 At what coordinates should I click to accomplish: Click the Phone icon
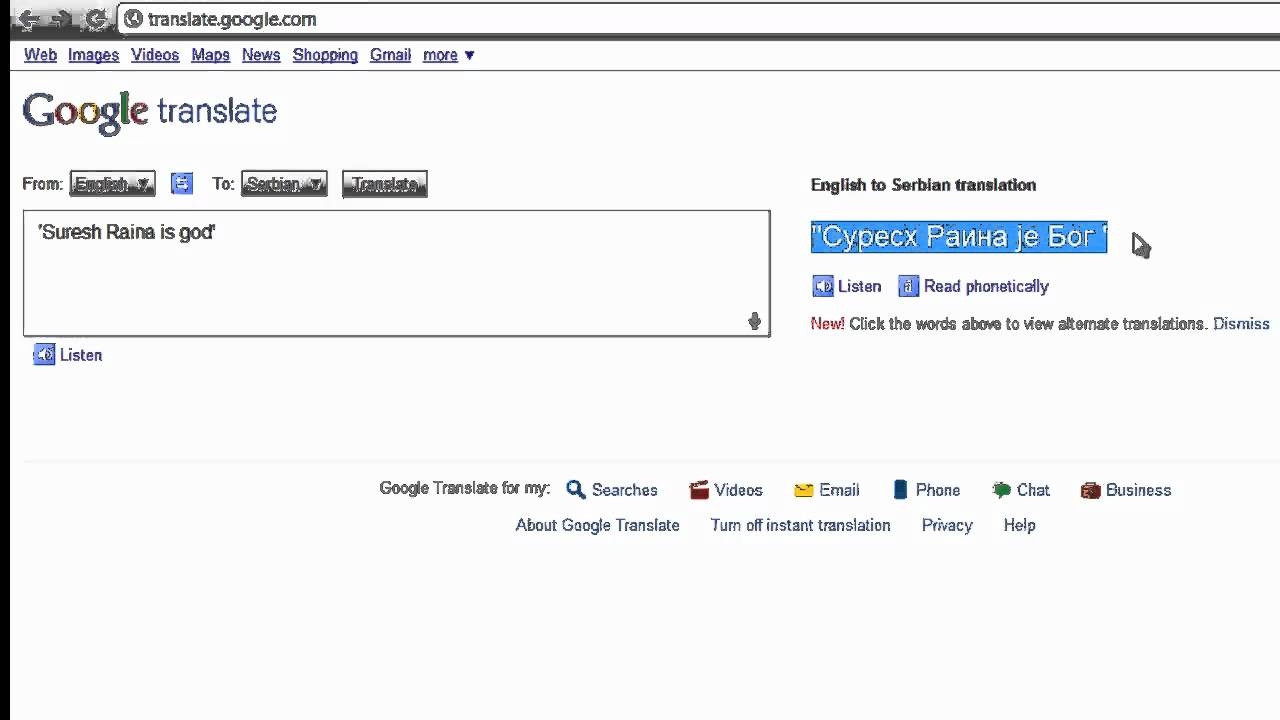[900, 489]
